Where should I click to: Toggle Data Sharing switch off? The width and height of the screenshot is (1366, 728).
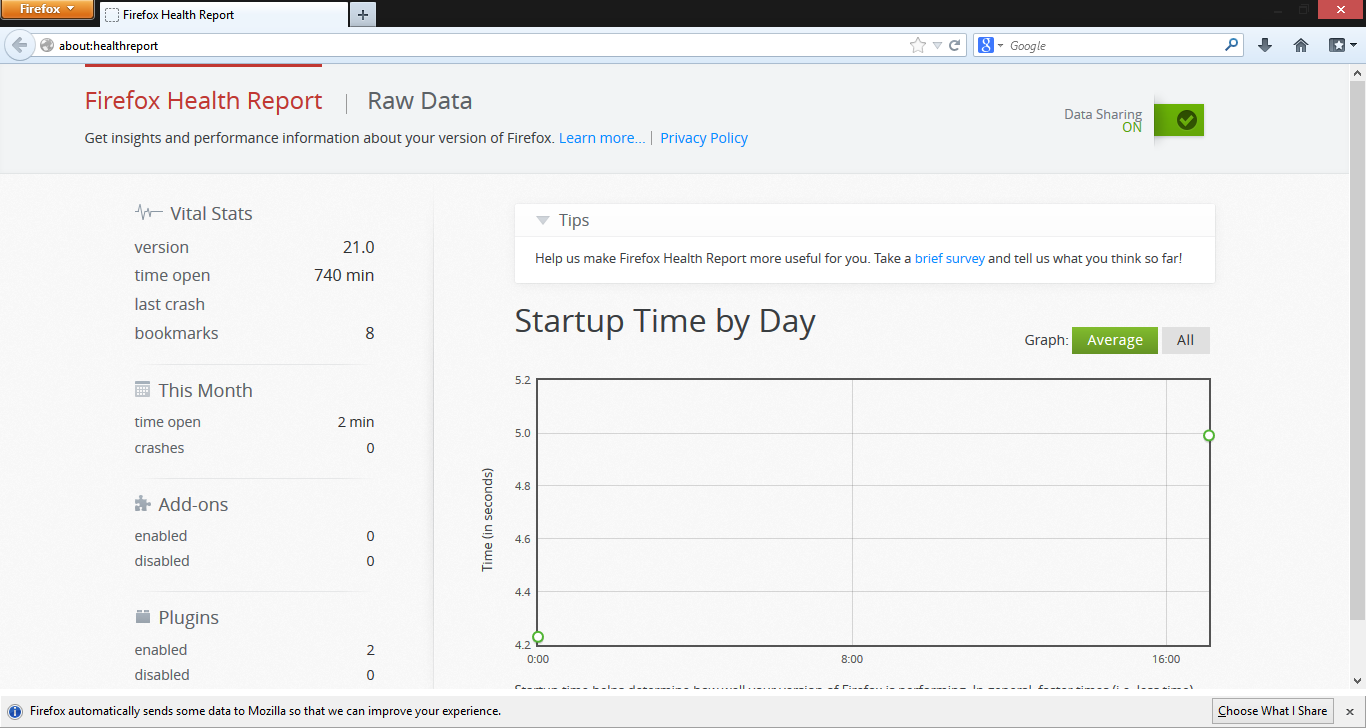pos(1179,120)
